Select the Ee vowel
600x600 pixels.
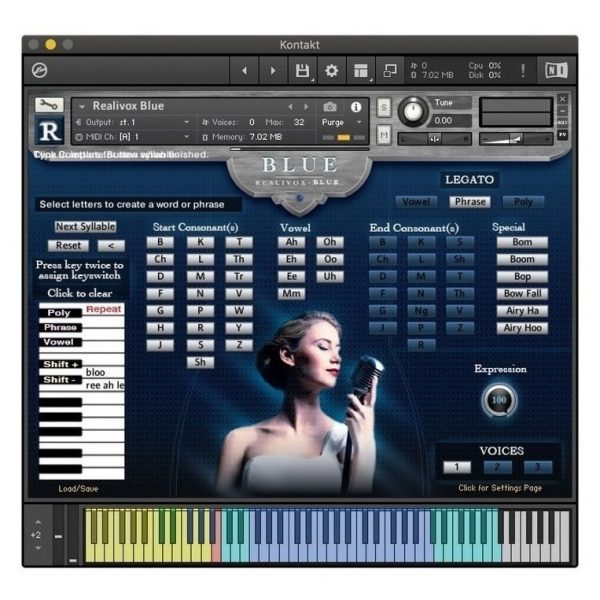(x=291, y=276)
